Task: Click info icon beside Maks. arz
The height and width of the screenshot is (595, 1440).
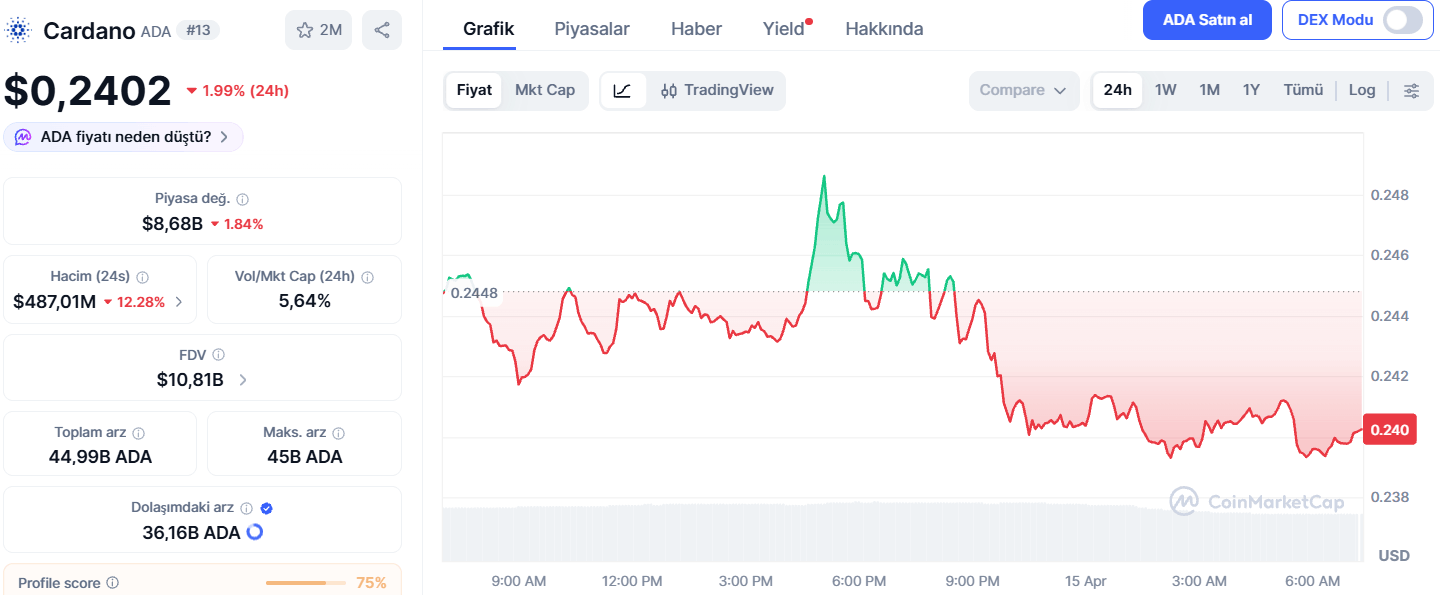Action: 339,433
